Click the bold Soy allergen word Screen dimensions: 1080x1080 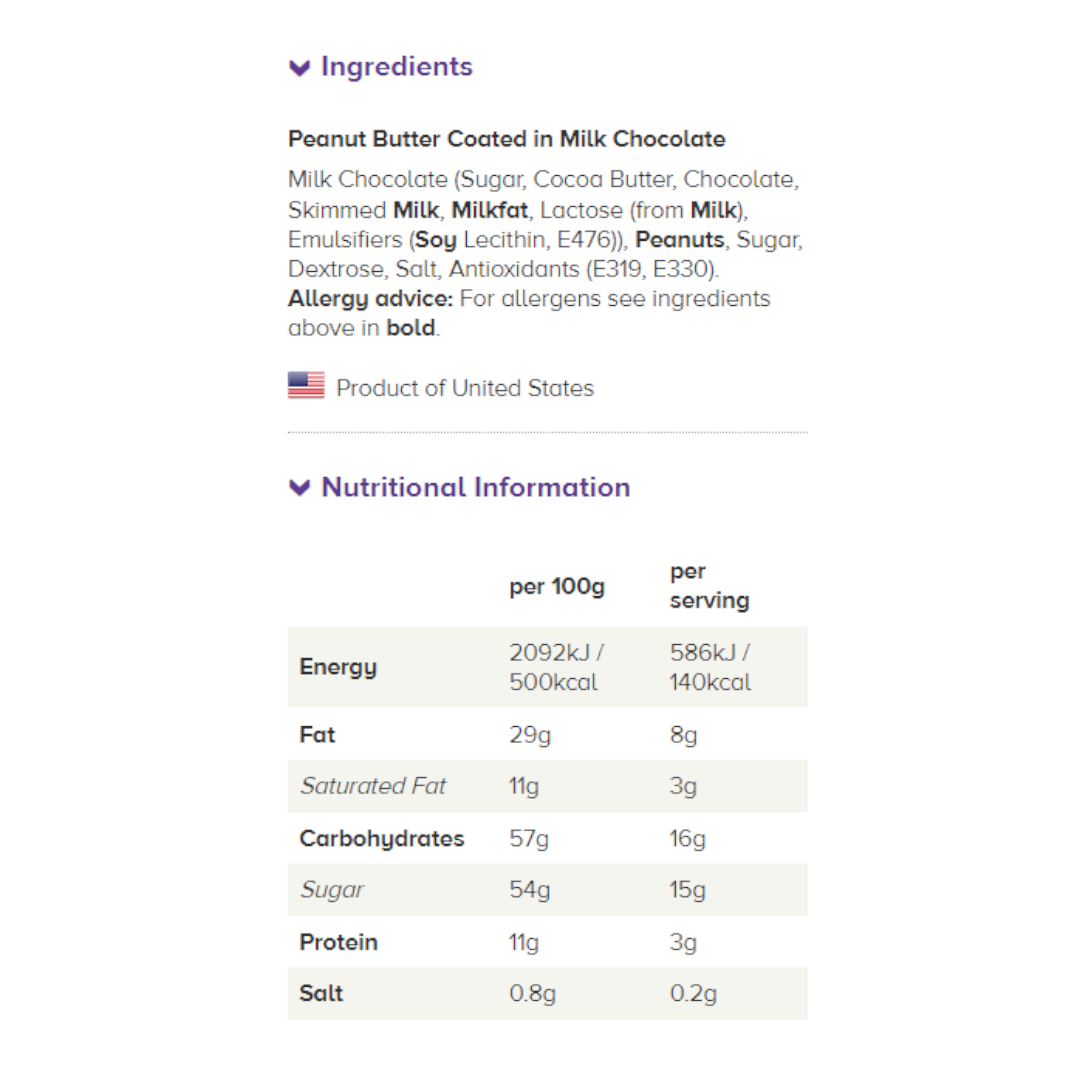point(435,240)
